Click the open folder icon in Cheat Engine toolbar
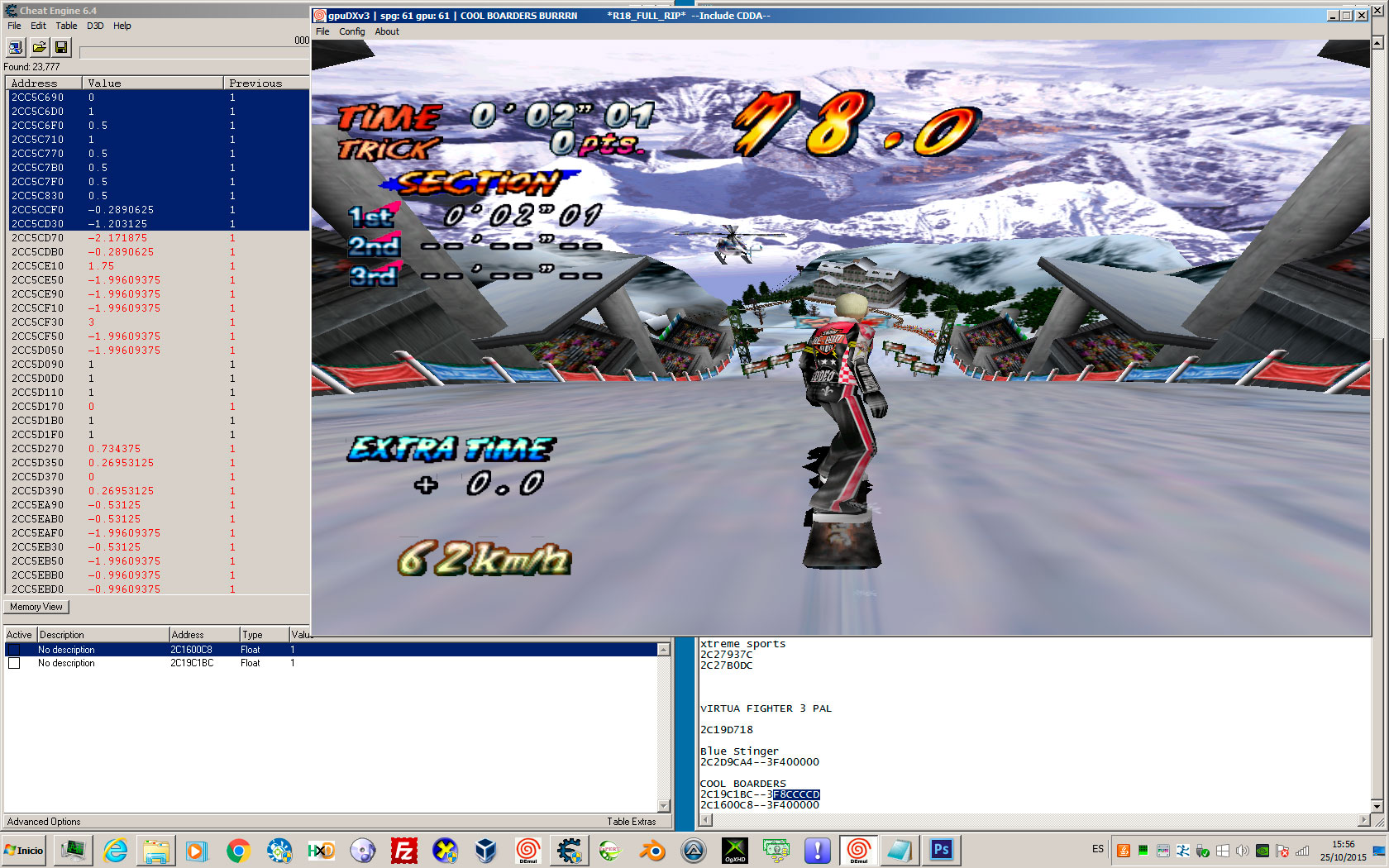Viewport: 1389px width, 868px height. tap(39, 47)
